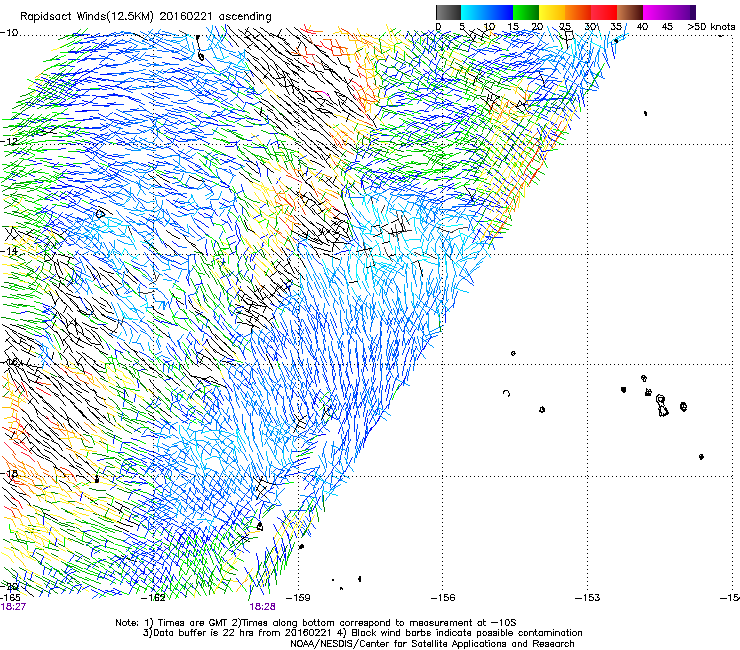The image size is (740, 650).
Task: Click the ">50 knots" legend label
Action: click(711, 27)
